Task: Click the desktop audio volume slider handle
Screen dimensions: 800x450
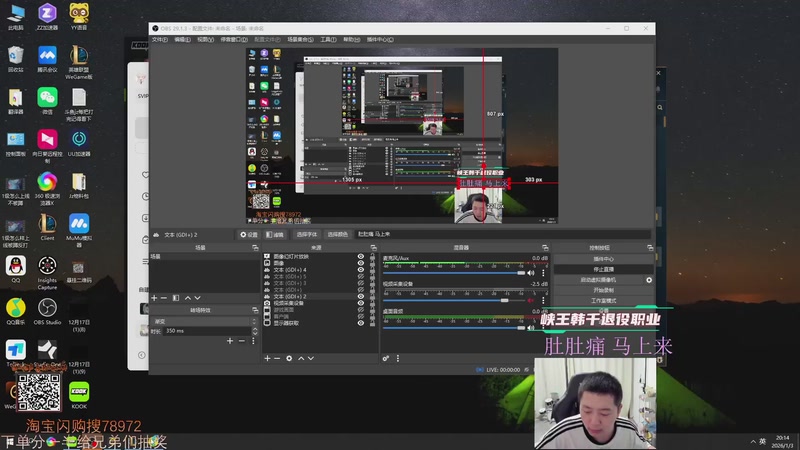Action: (x=521, y=328)
